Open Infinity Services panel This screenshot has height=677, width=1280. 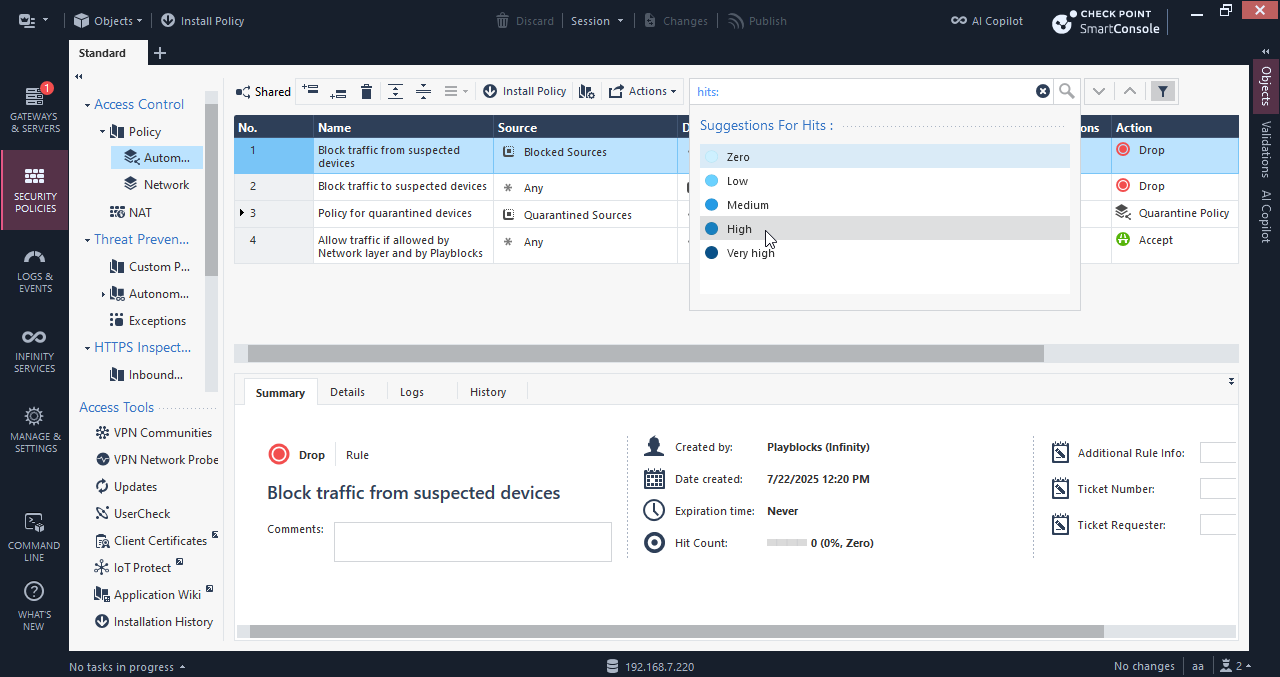pyautogui.click(x=35, y=350)
